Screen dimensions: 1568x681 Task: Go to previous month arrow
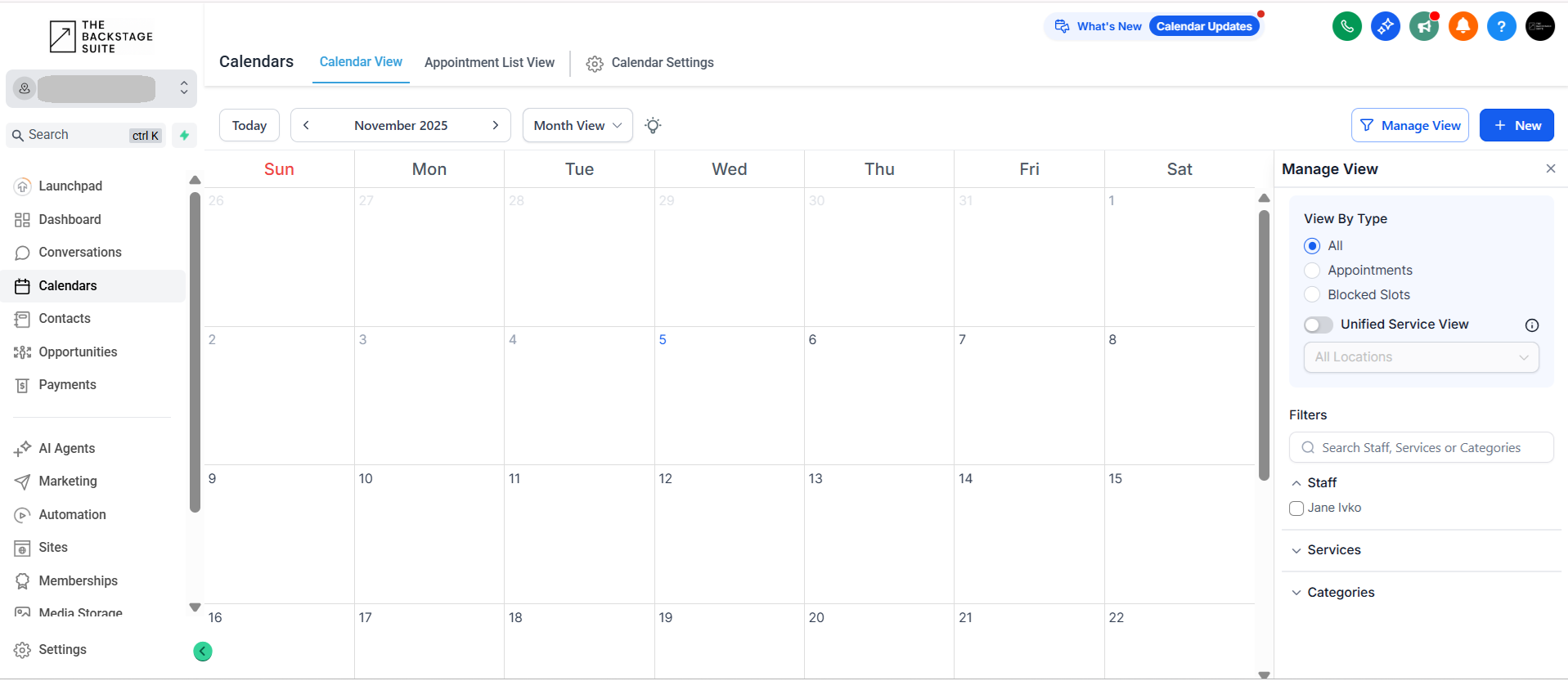[x=306, y=125]
